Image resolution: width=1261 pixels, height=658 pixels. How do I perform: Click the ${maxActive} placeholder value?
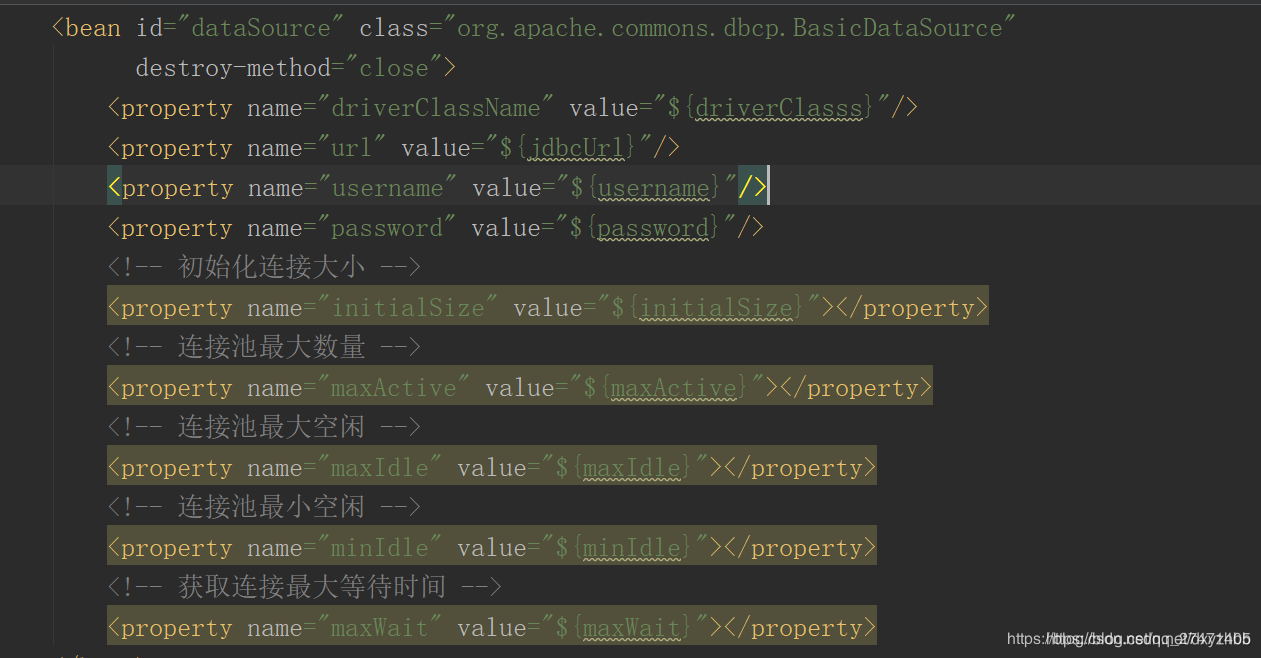click(666, 388)
